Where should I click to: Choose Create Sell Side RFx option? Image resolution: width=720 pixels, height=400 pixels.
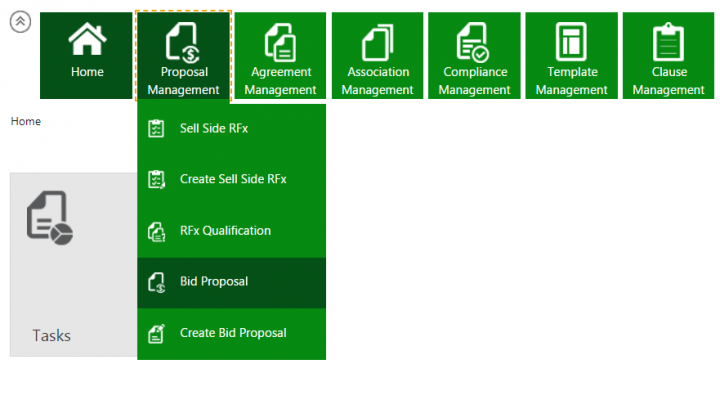[233, 180]
